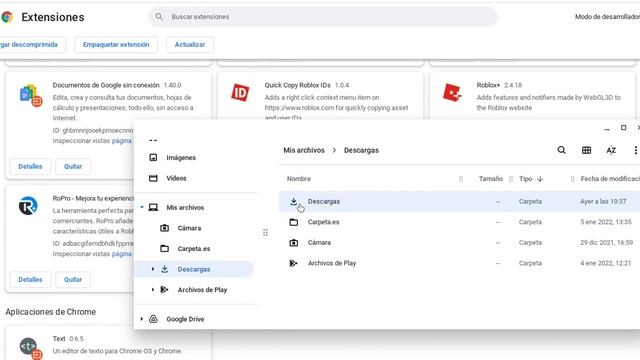Open Imágenes in Files sidebar
This screenshot has width=640, height=360.
pos(181,158)
